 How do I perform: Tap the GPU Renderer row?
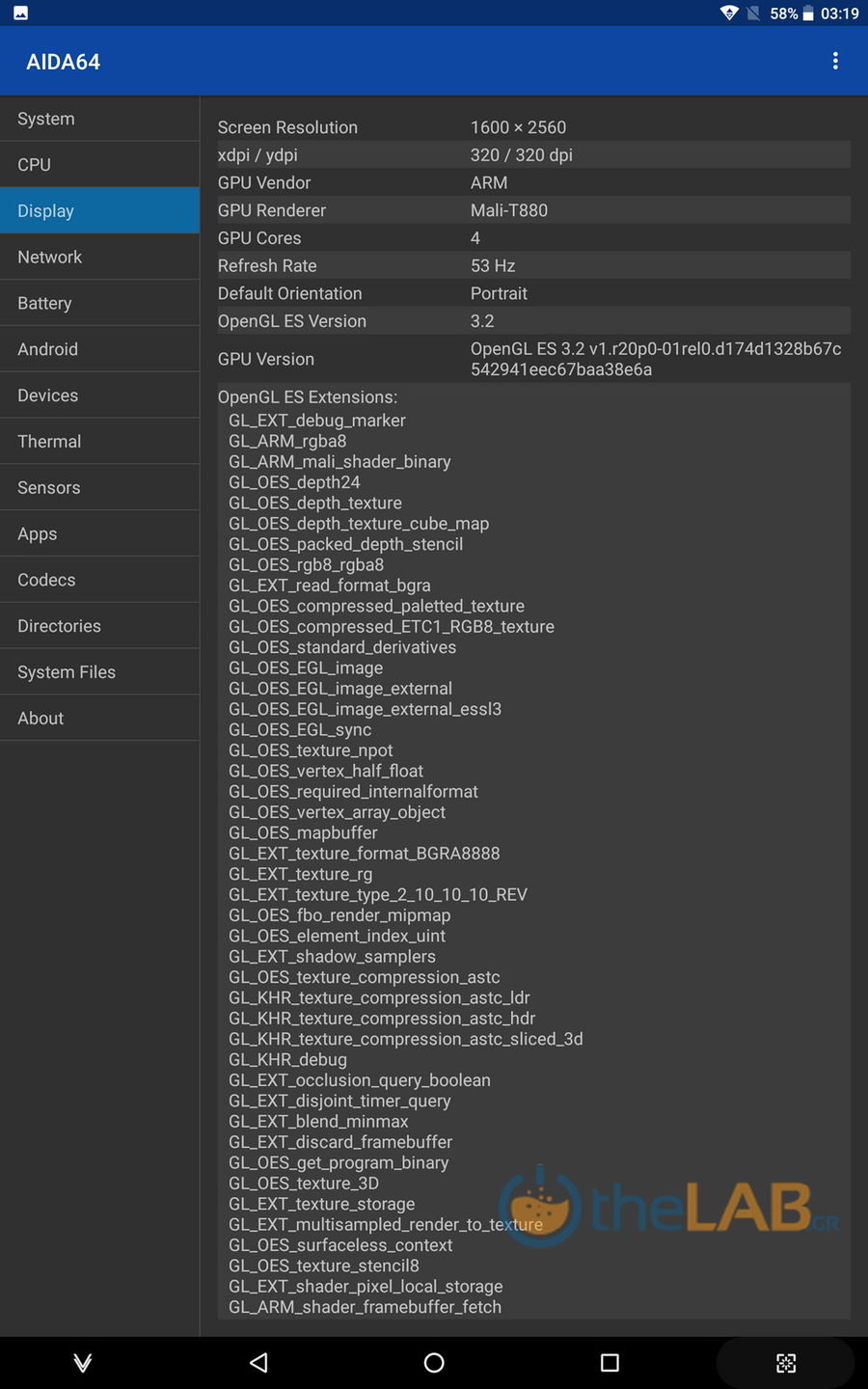point(533,210)
